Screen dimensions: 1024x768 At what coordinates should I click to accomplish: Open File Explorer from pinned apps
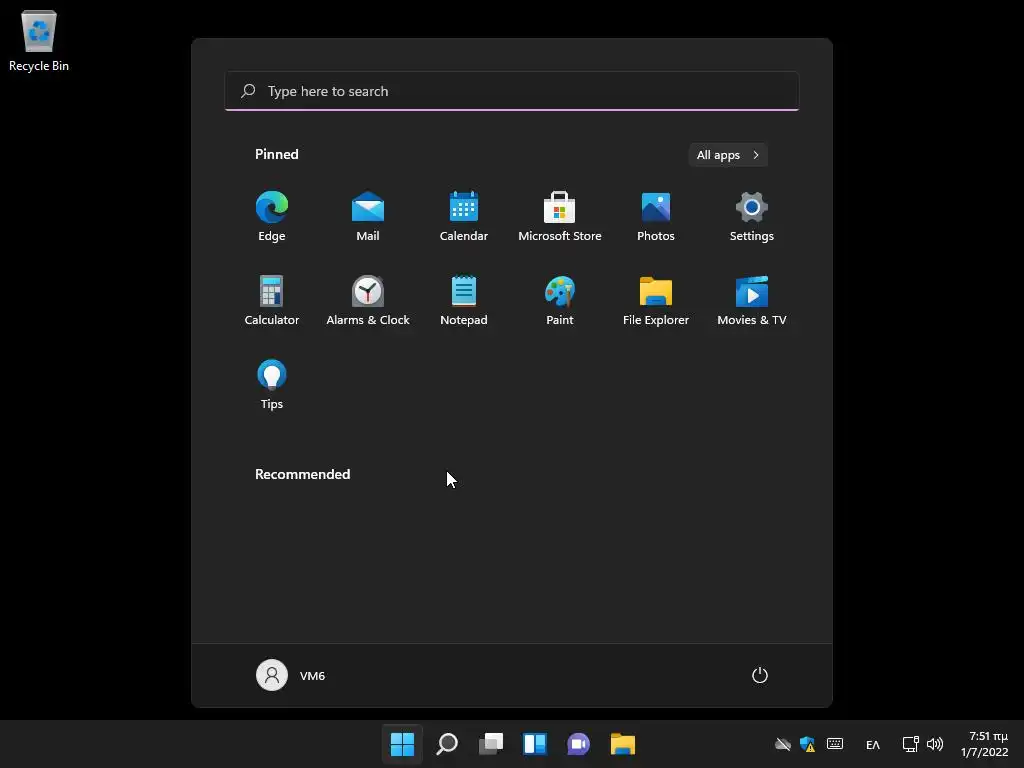656,300
